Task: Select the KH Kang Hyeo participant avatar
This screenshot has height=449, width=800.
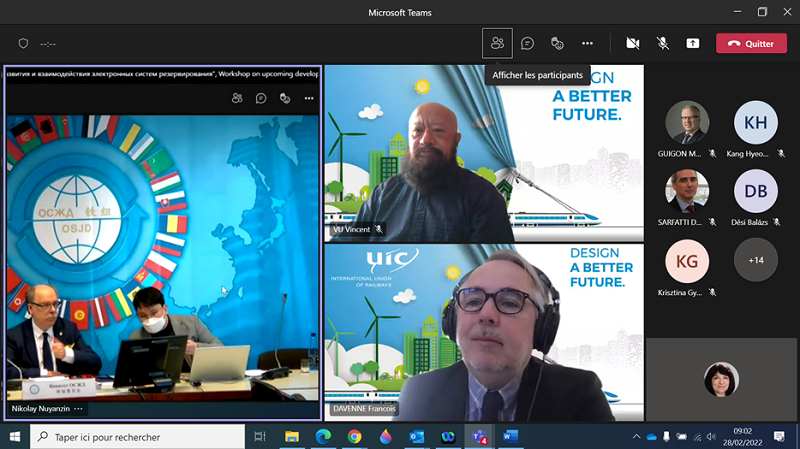Action: click(x=755, y=123)
